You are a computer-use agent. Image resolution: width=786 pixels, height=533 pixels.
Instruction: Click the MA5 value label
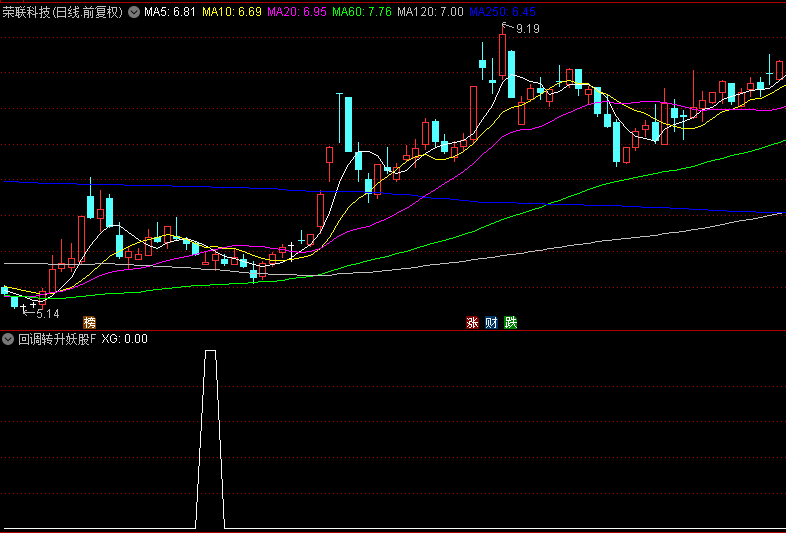click(170, 12)
